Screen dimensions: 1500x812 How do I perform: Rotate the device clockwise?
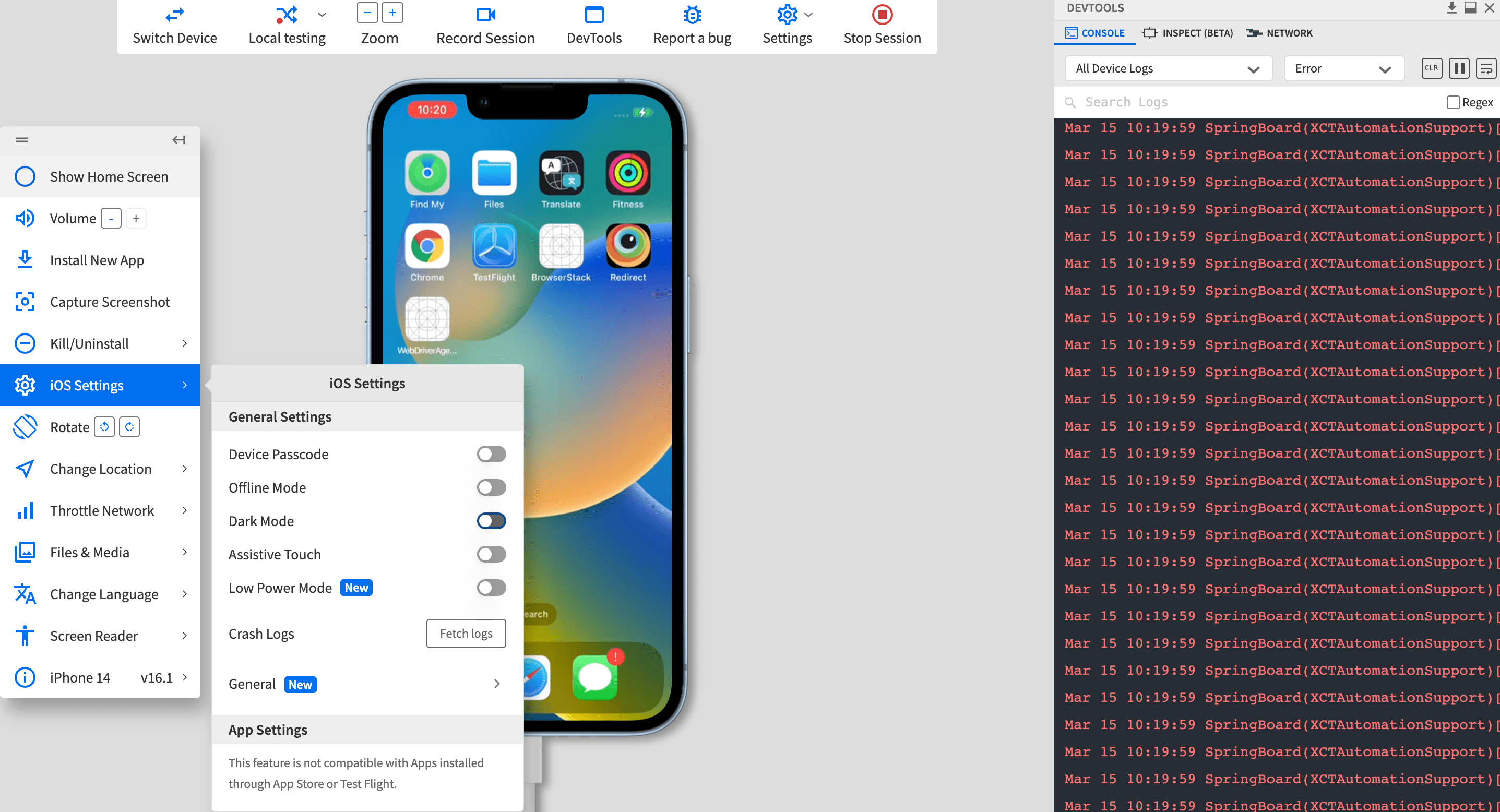click(x=129, y=427)
